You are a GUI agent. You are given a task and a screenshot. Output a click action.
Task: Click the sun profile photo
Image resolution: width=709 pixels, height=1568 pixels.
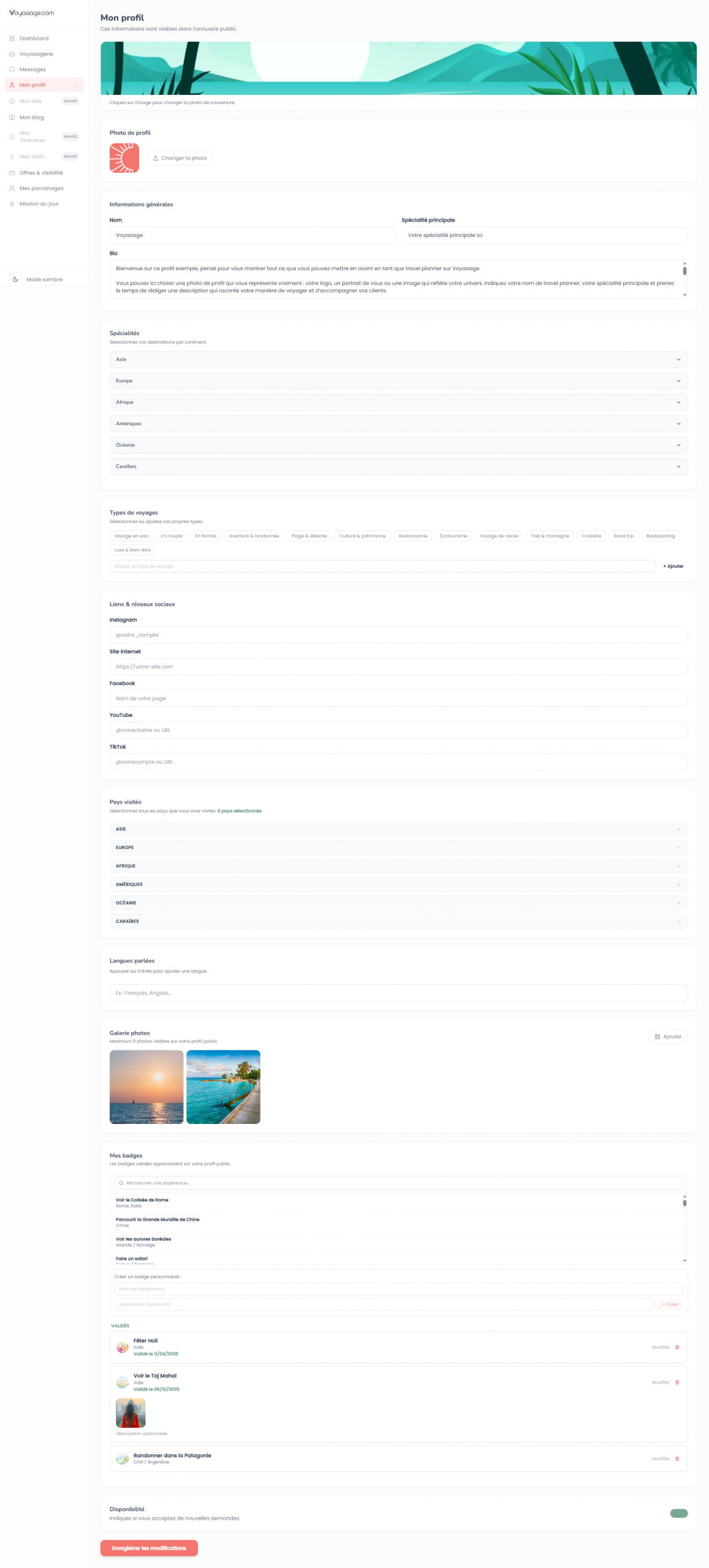click(124, 158)
